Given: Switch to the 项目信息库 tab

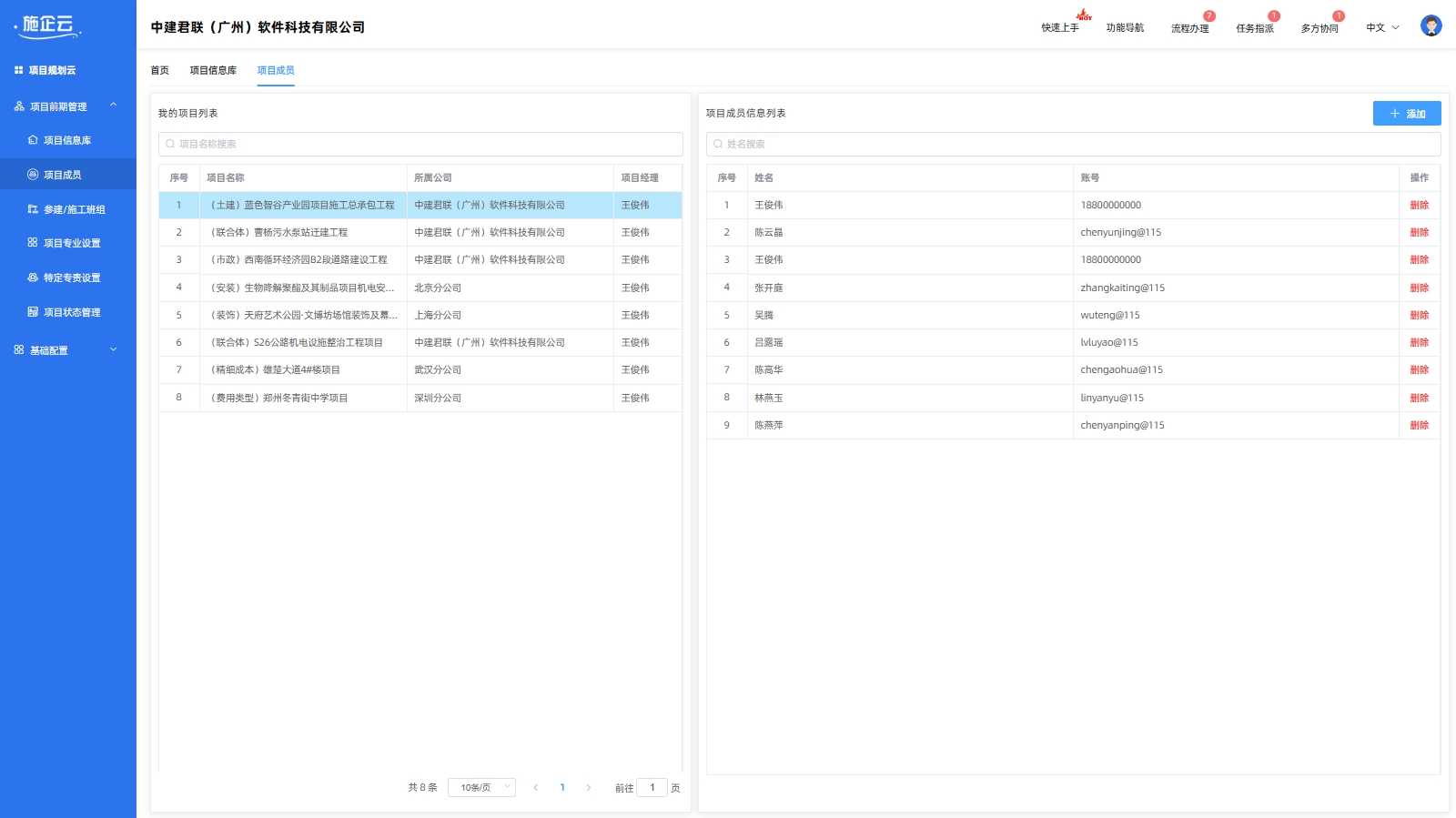Looking at the screenshot, I should pyautogui.click(x=213, y=70).
